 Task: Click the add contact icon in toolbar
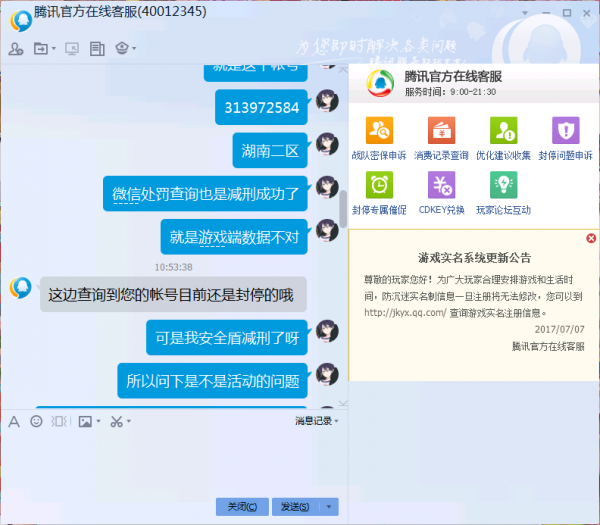tap(16, 49)
